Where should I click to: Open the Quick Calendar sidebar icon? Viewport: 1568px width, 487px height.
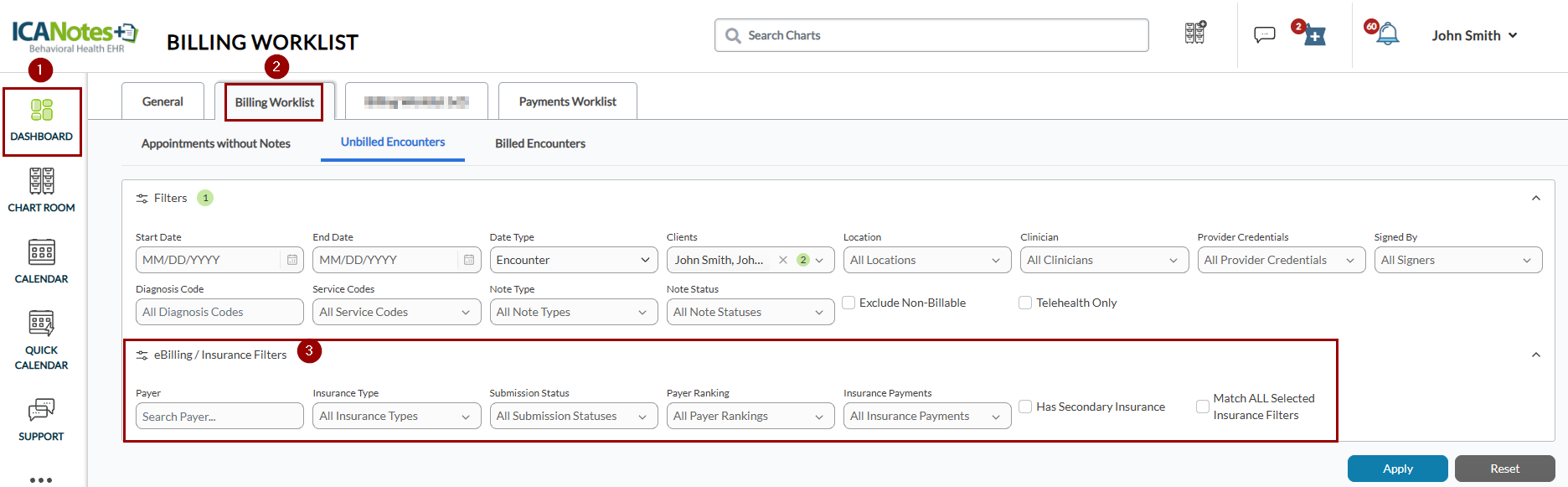click(42, 339)
